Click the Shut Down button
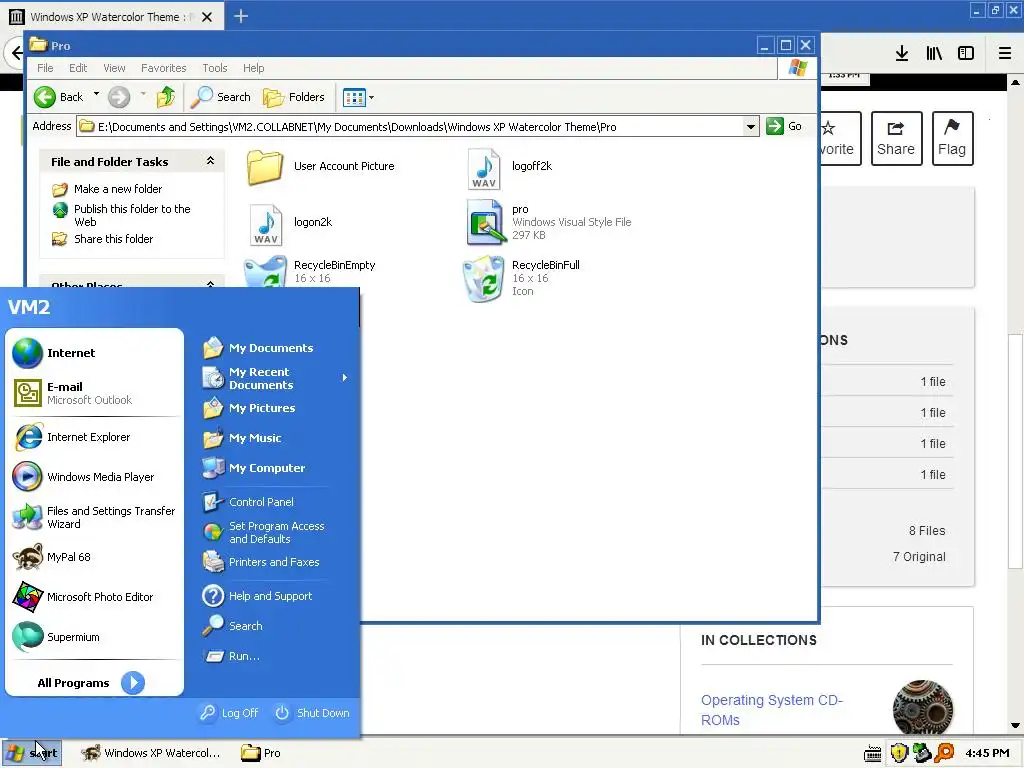Image resolution: width=1024 pixels, height=768 pixels. tap(312, 713)
